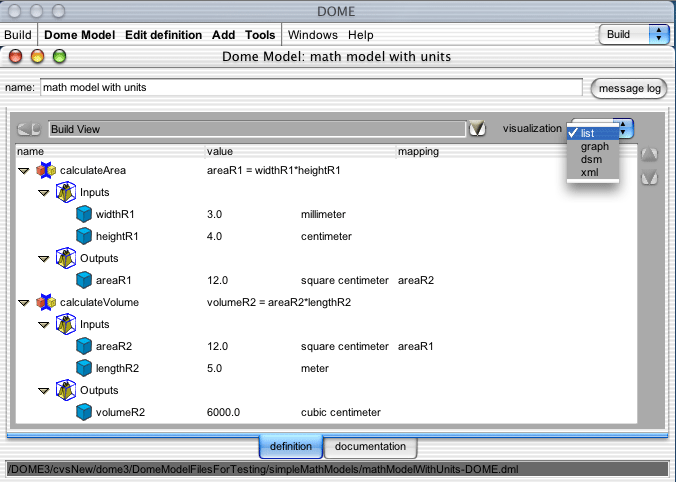Select graph in the visualization menu
Screen dimensions: 676x482
coord(593,147)
